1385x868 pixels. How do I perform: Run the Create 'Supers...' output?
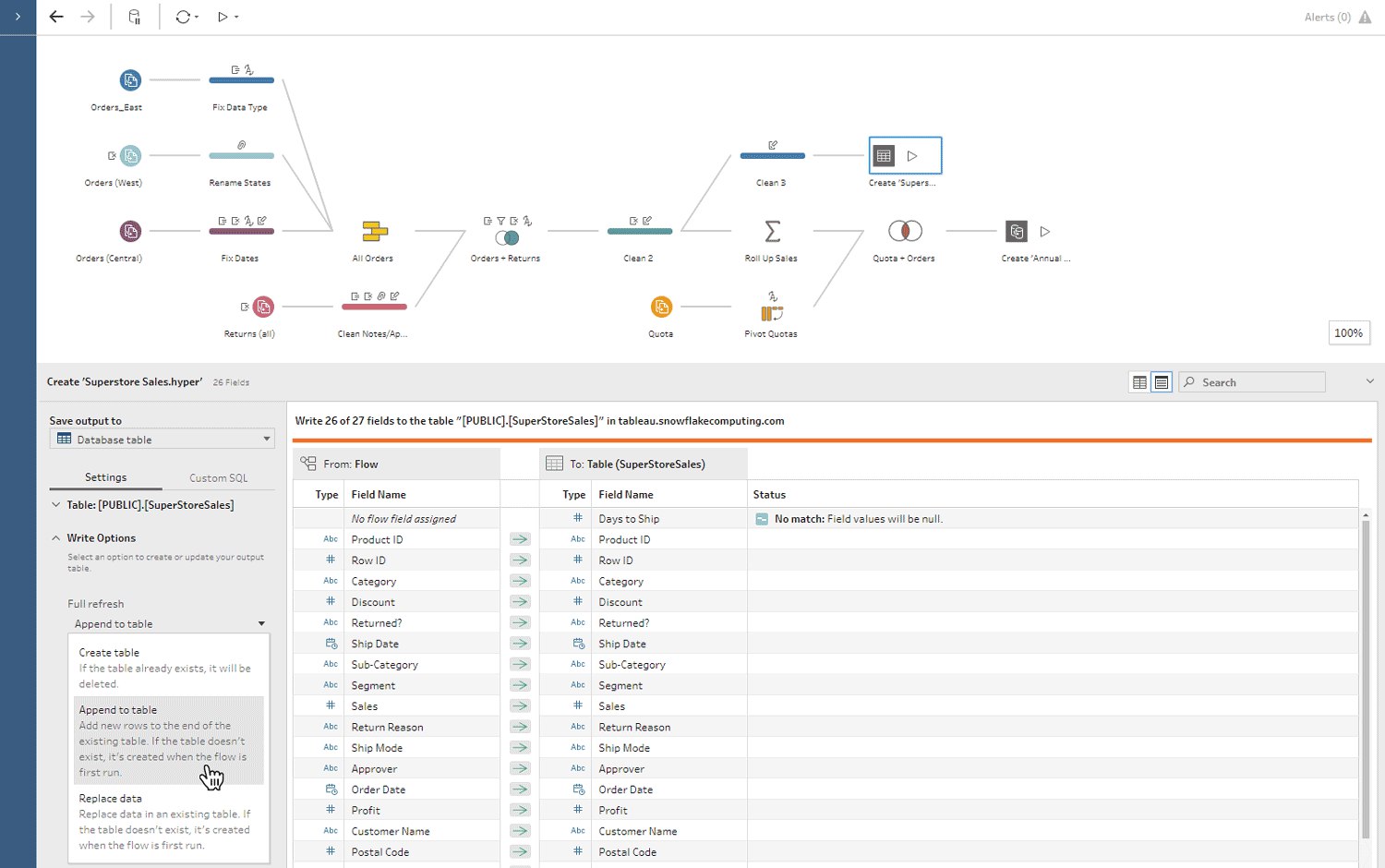pyautogui.click(x=912, y=156)
